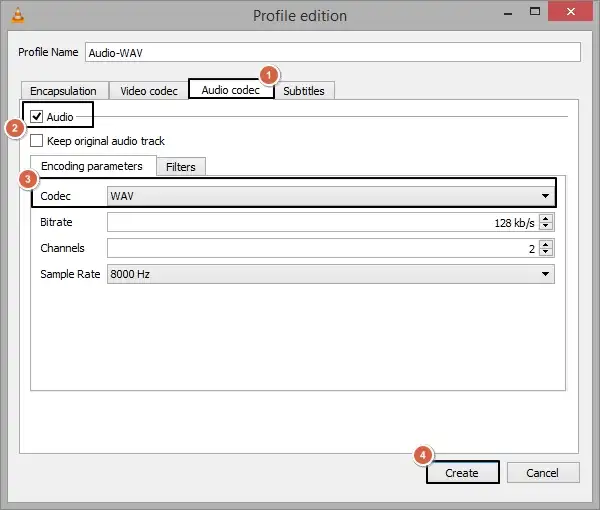Click the Create button
600x510 pixels.
tap(462, 473)
